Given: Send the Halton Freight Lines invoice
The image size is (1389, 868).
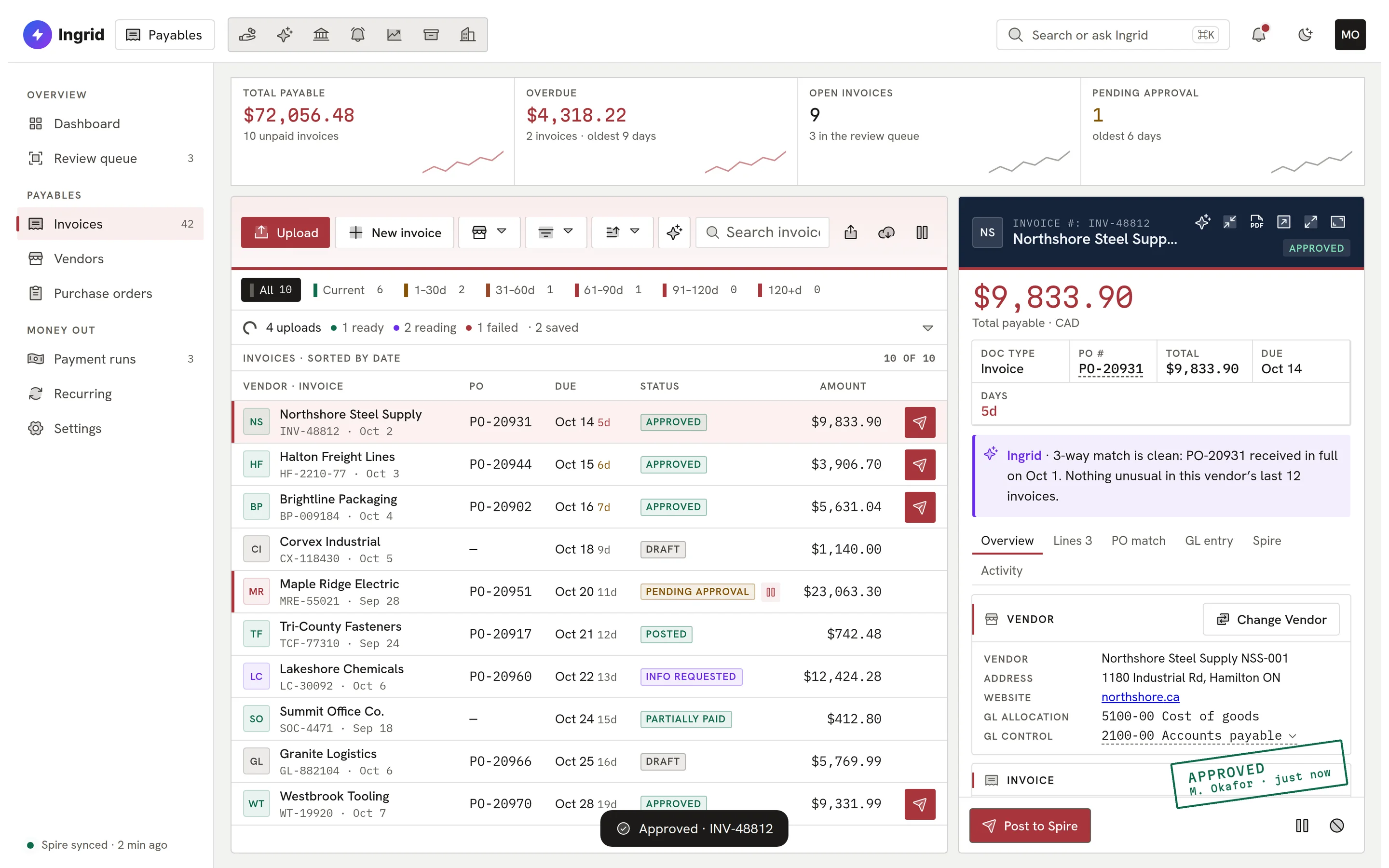Looking at the screenshot, I should tap(920, 464).
